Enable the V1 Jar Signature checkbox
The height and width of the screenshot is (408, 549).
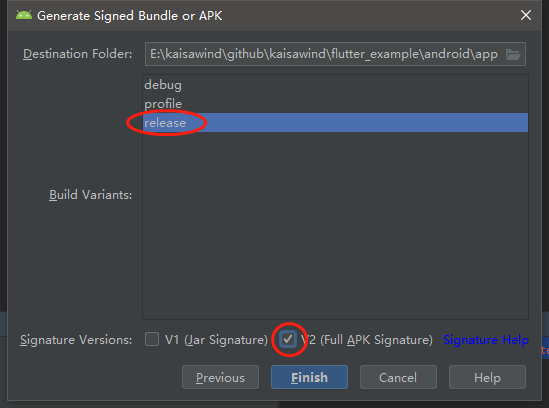(152, 339)
